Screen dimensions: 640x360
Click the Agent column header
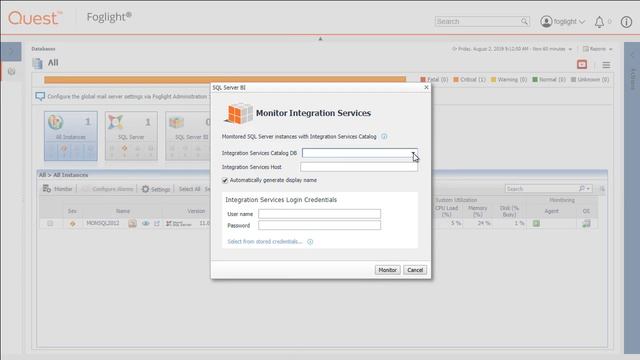coord(551,211)
